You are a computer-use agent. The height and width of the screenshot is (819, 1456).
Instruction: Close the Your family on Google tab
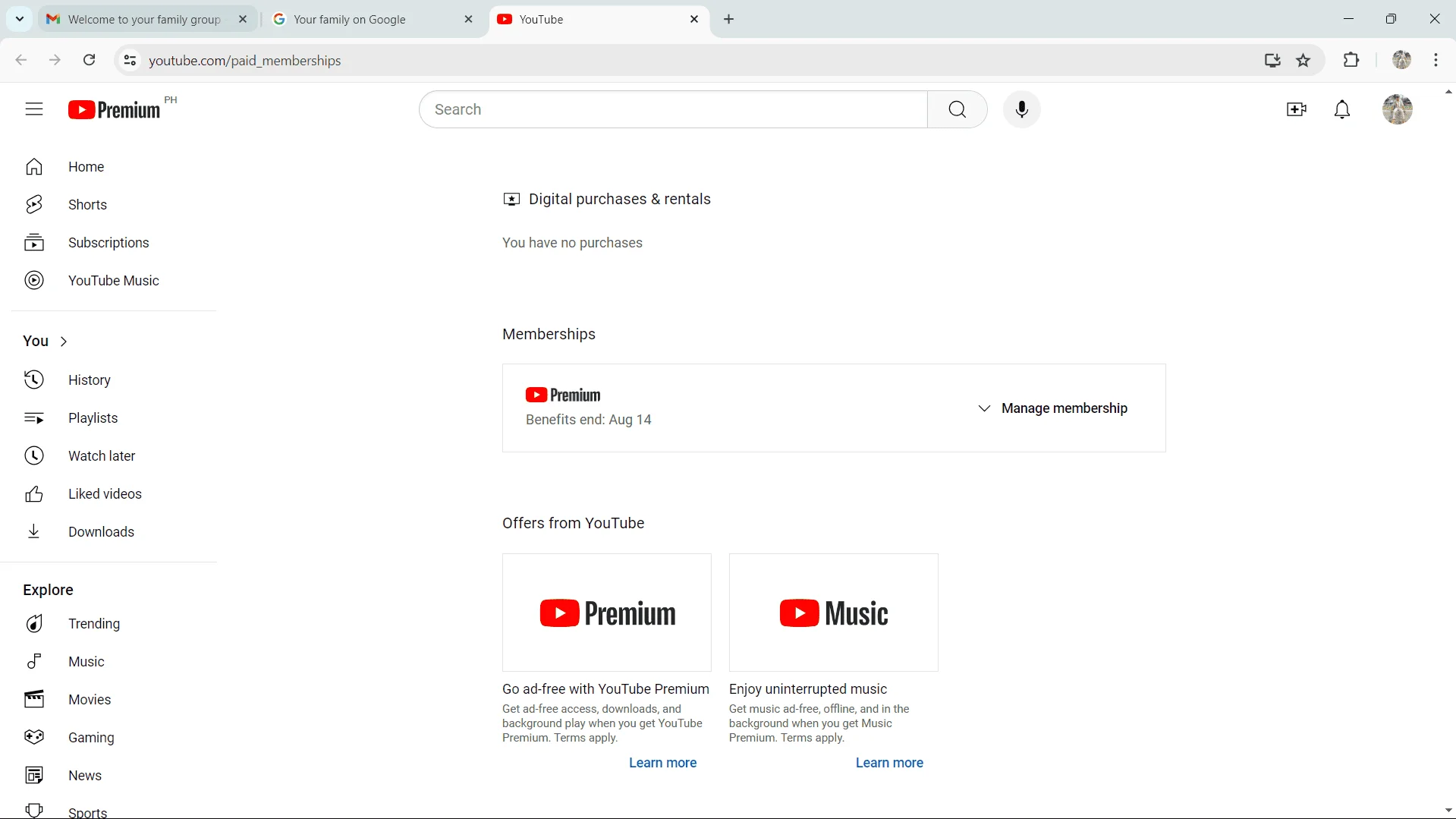click(468, 20)
